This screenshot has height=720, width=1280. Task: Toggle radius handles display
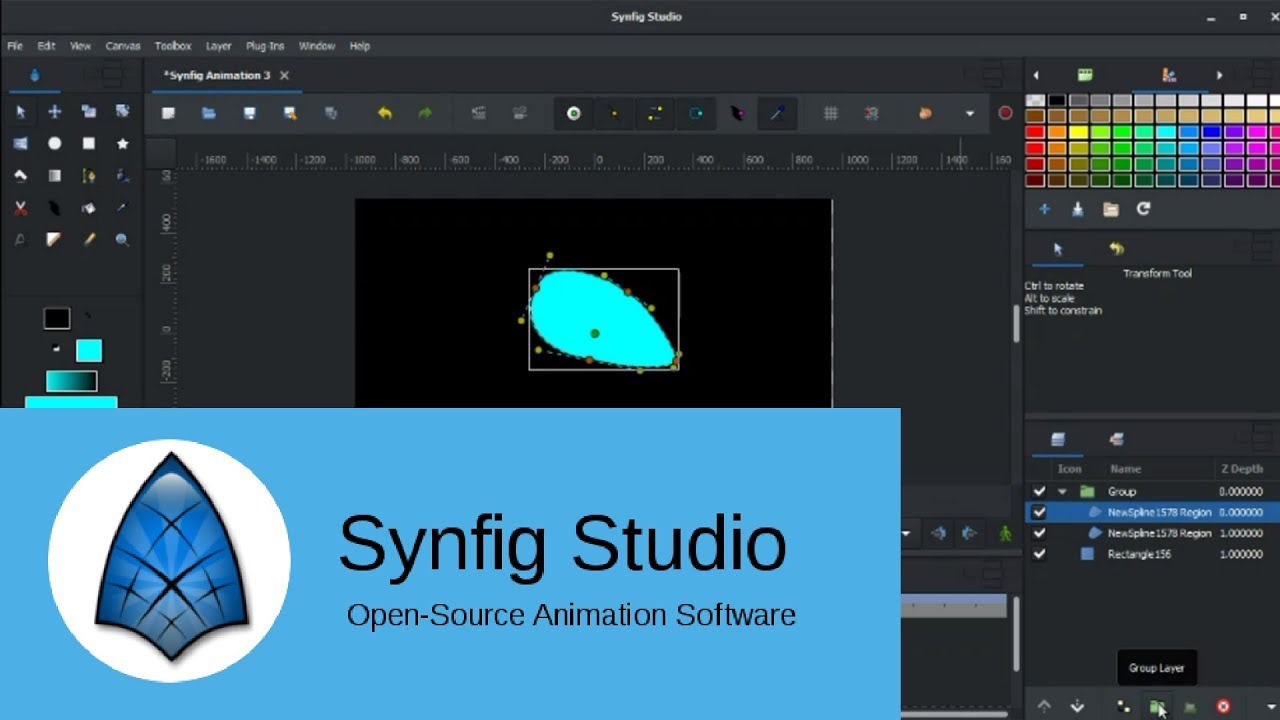(696, 114)
